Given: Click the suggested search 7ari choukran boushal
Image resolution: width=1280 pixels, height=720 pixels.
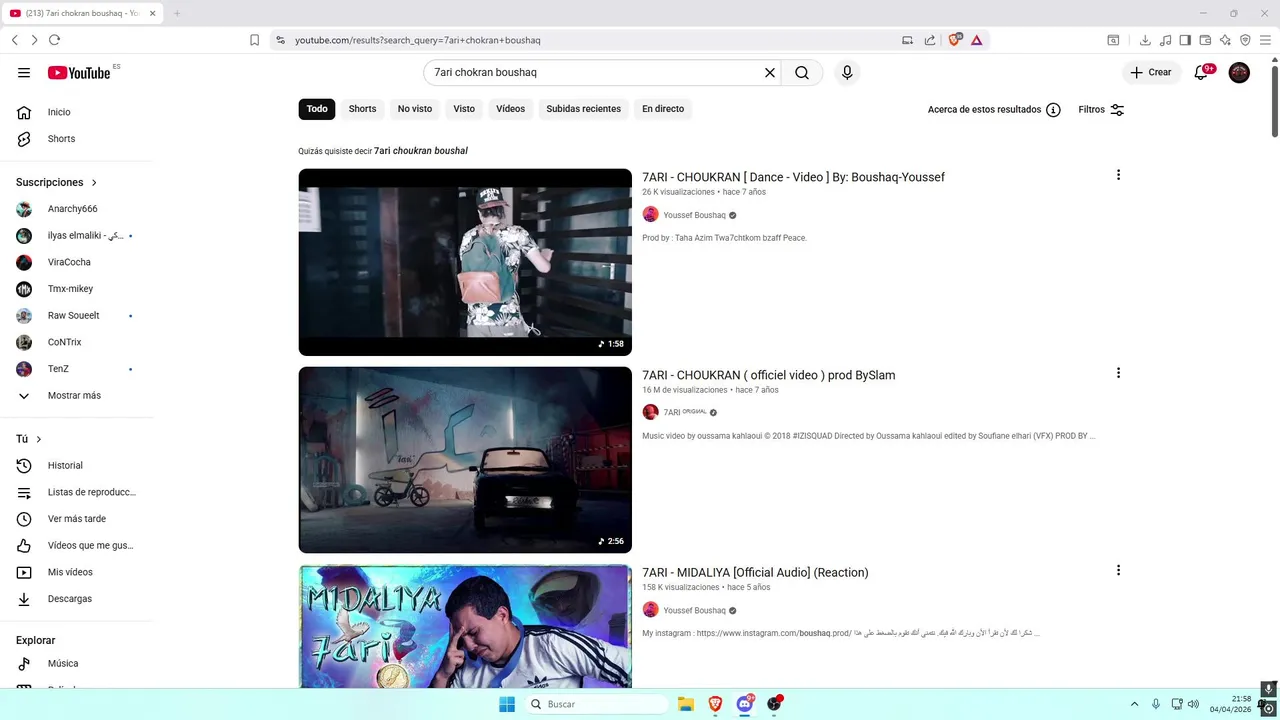Looking at the screenshot, I should point(421,151).
